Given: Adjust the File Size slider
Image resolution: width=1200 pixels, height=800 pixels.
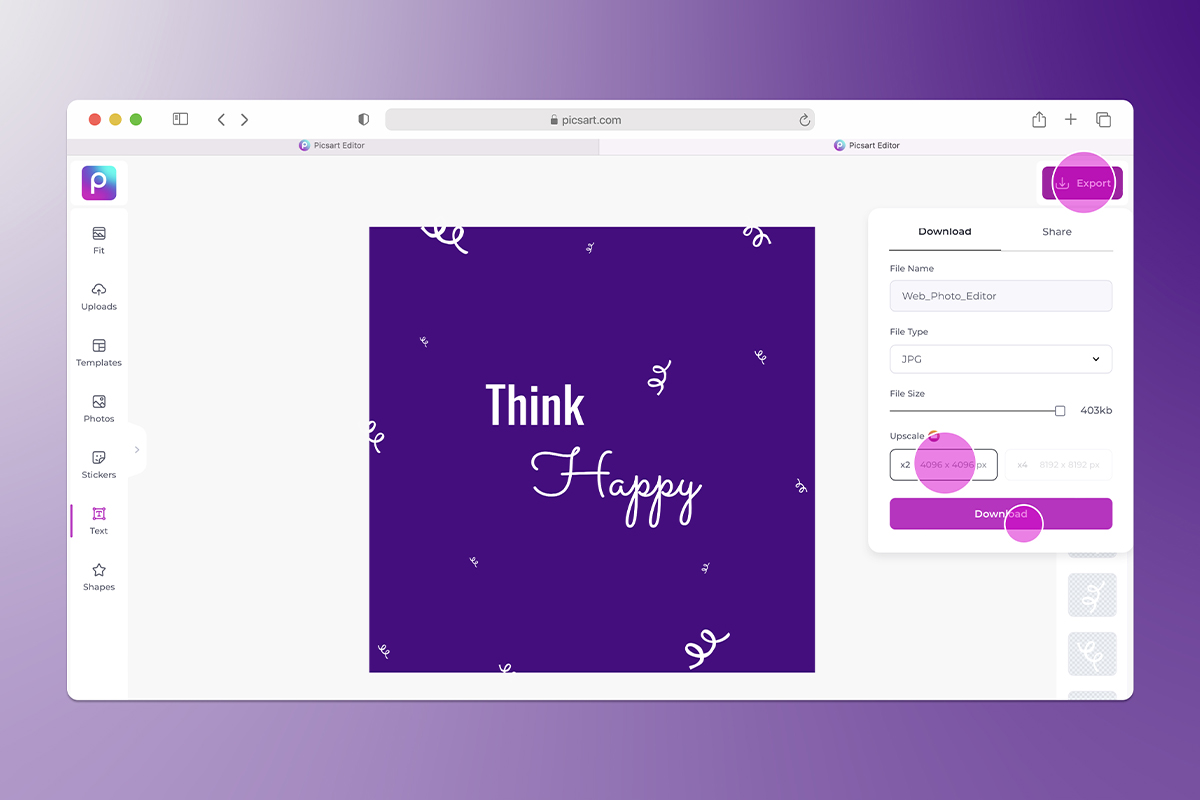Looking at the screenshot, I should pyautogui.click(x=1060, y=409).
